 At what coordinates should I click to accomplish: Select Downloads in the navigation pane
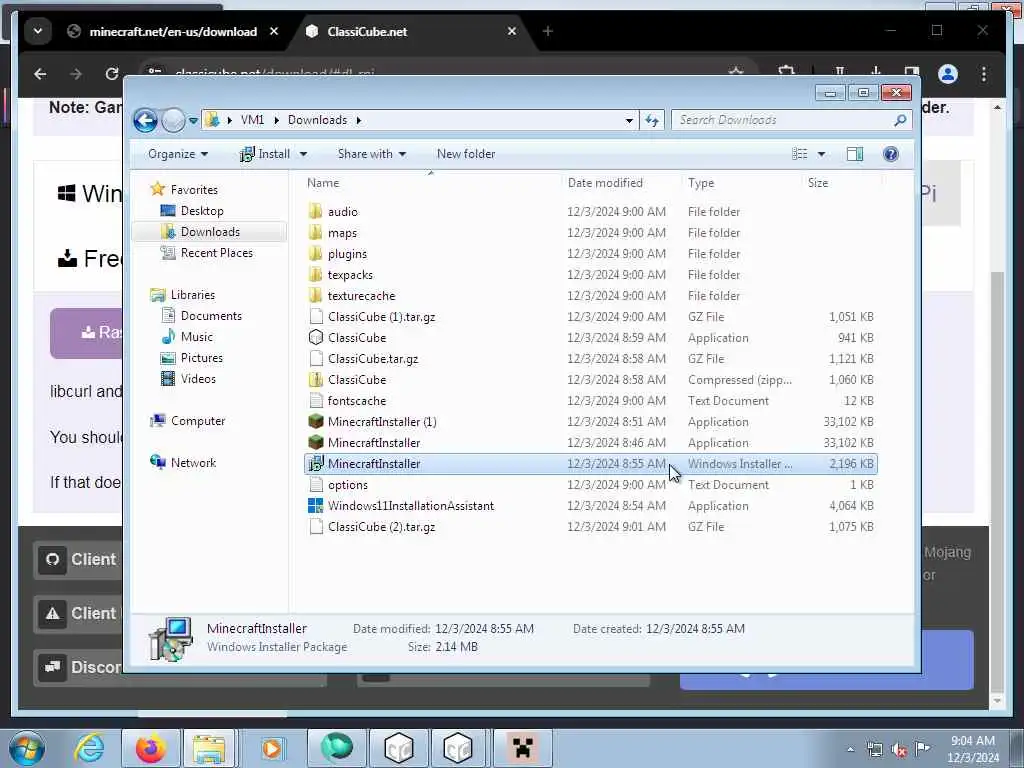pos(210,232)
